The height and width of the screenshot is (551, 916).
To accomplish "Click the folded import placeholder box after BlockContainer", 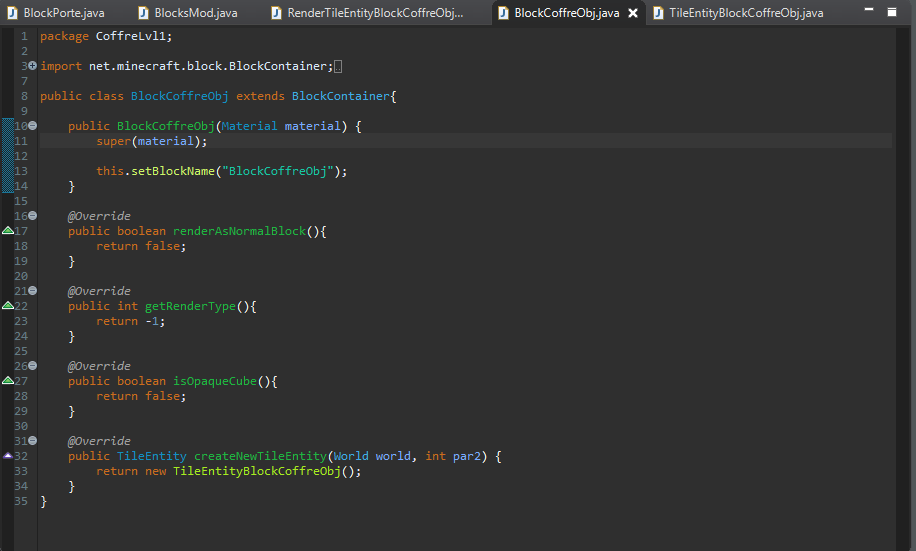I will click(337, 66).
